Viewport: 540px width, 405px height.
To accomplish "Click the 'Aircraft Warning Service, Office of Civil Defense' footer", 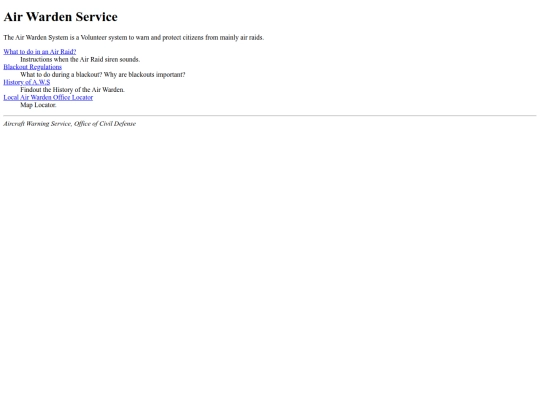I will (70, 124).
